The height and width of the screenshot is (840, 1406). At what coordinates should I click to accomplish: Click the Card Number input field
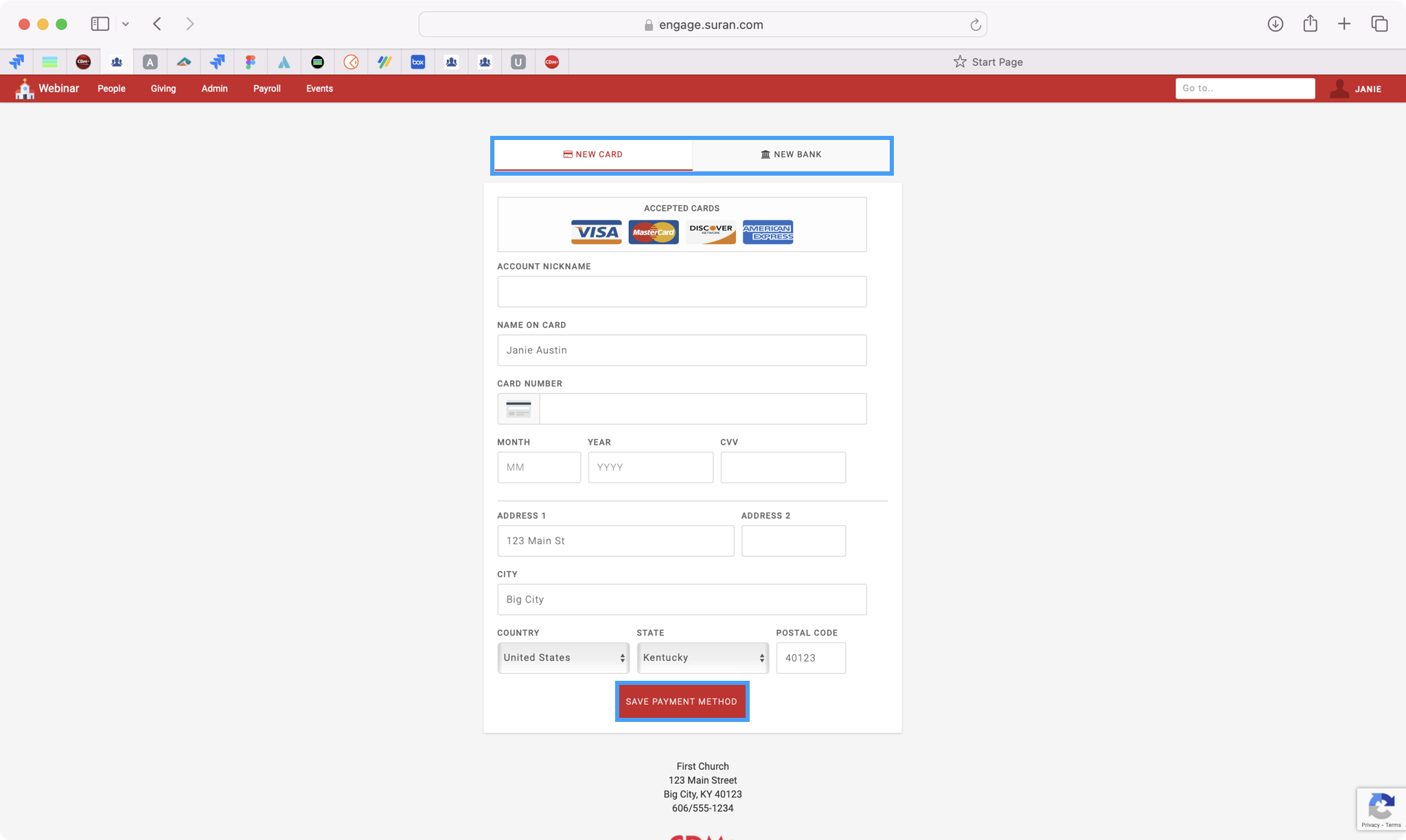[x=702, y=409]
